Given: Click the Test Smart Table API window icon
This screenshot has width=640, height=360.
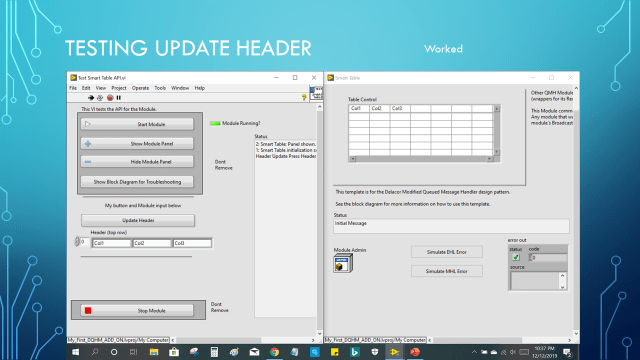Looking at the screenshot, I should pos(73,78).
